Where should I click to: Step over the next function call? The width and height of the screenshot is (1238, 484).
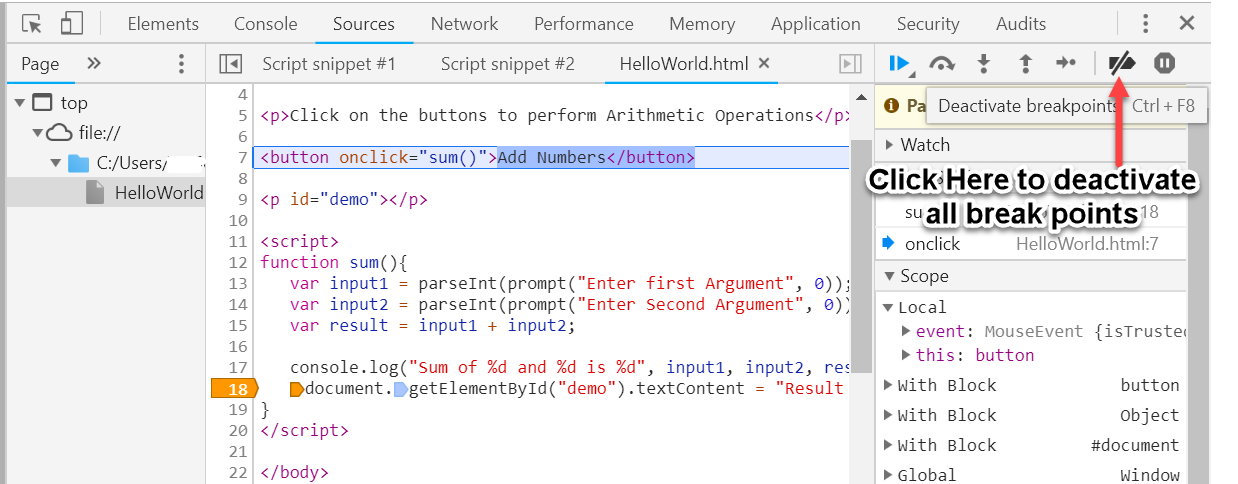(x=942, y=64)
